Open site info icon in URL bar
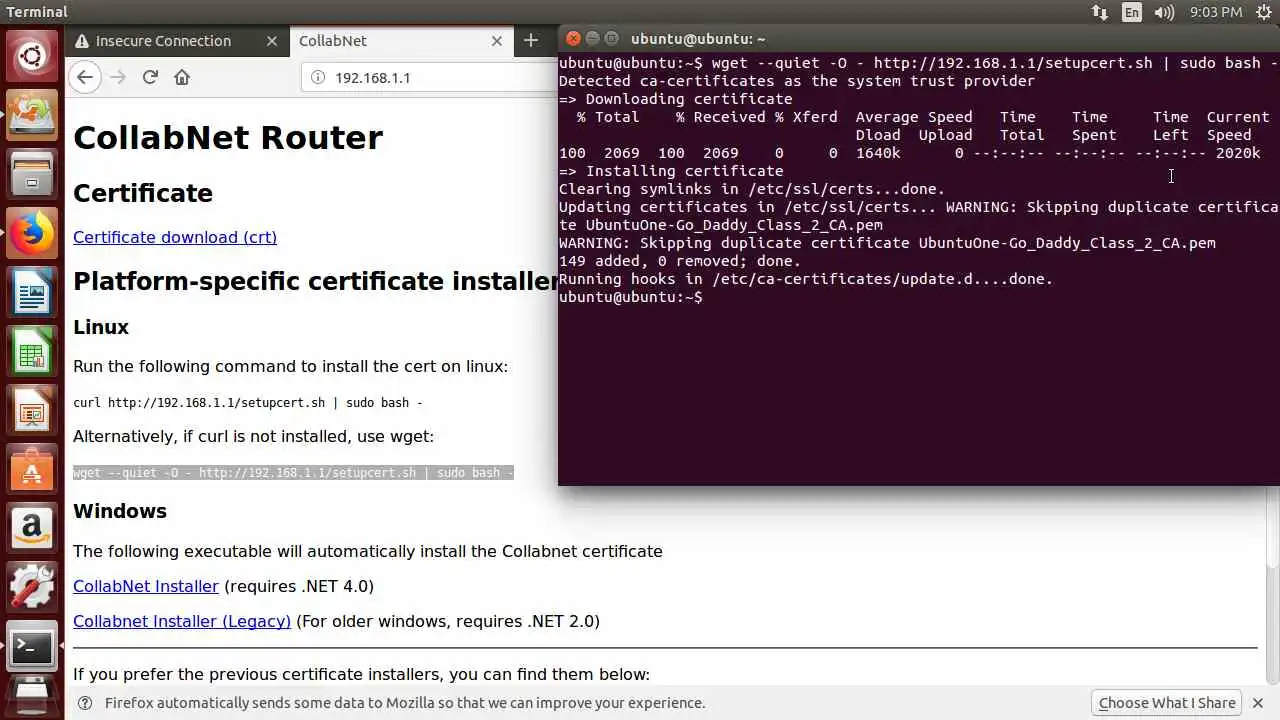Image resolution: width=1280 pixels, height=720 pixels. 318,77
